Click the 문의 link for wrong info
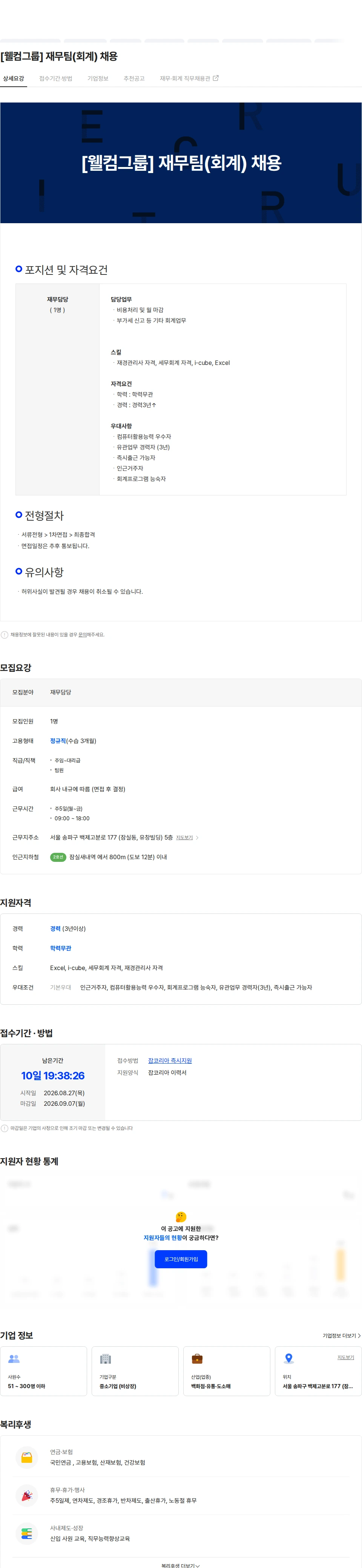Screen dimensions: 362x1568 [82, 634]
